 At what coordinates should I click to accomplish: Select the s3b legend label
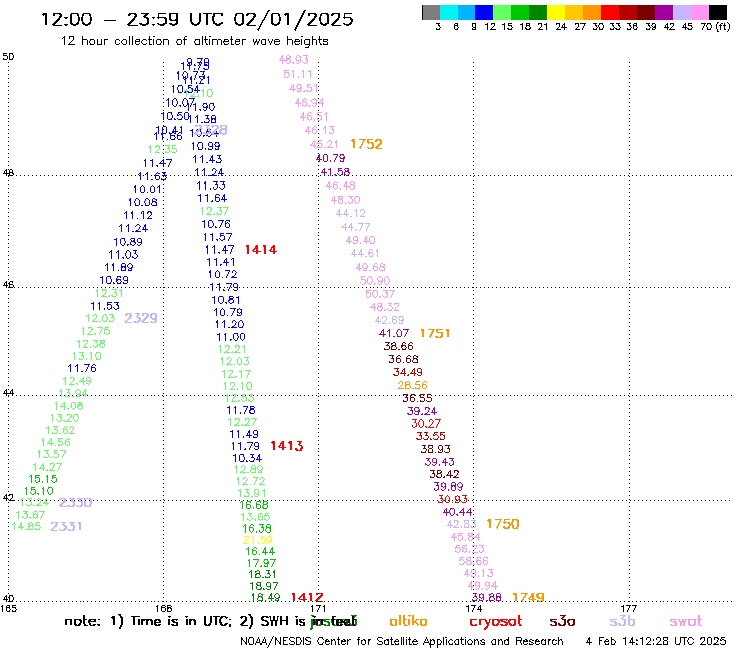coord(622,621)
